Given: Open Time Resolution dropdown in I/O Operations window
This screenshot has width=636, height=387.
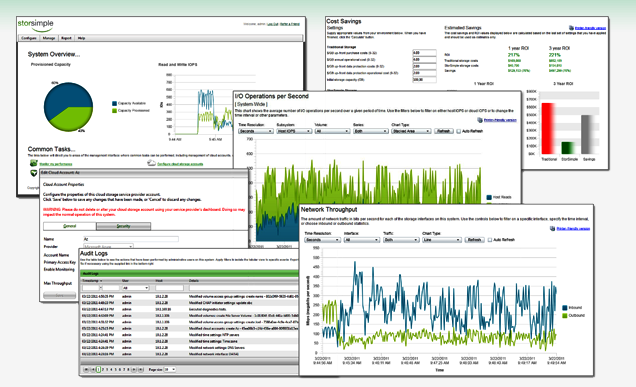Looking at the screenshot, I should coord(256,131).
